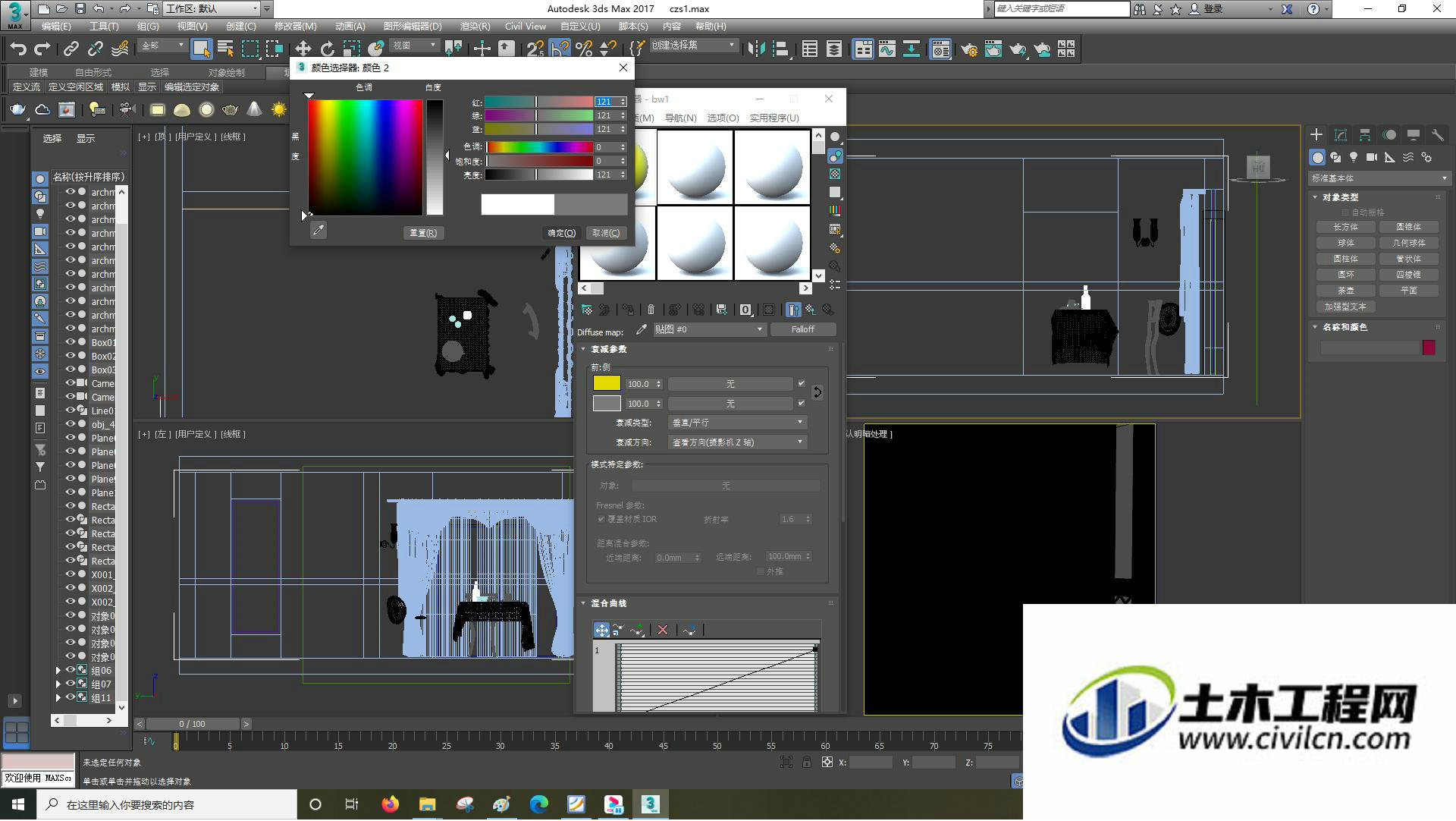Toggle visibility eye of obj_4 object
1456x821 pixels.
pos(70,424)
